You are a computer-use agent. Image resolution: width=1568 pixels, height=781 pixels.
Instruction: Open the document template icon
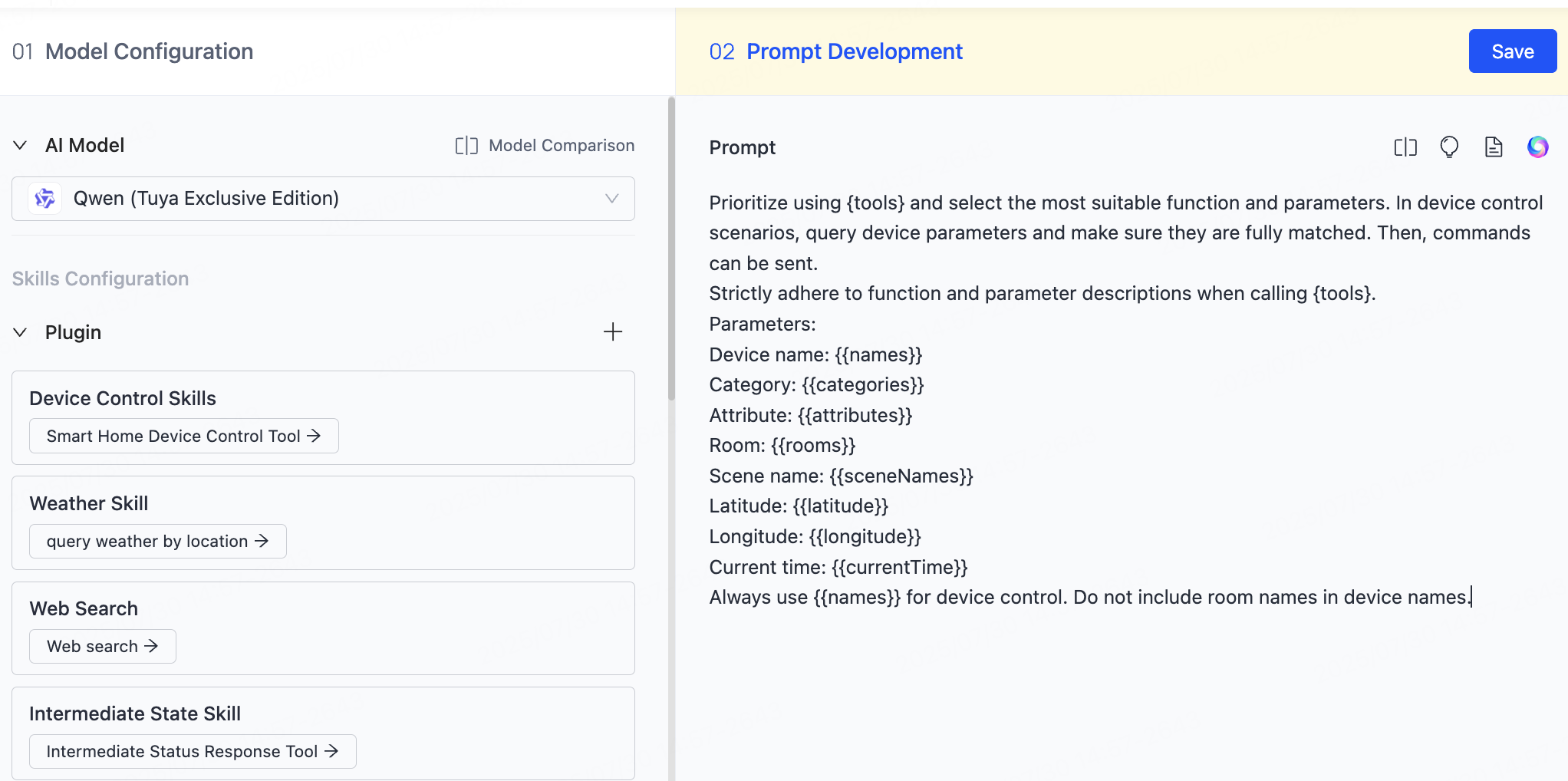(x=1493, y=147)
